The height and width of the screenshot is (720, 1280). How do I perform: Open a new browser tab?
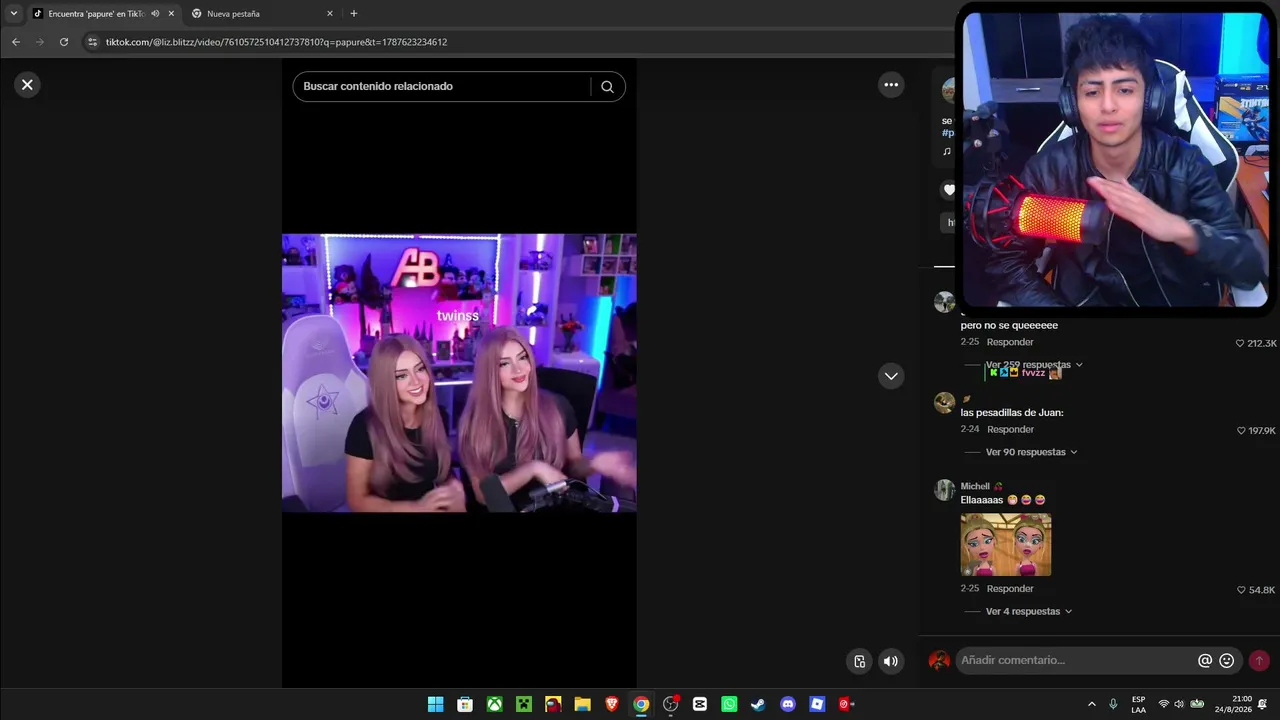coord(354,14)
